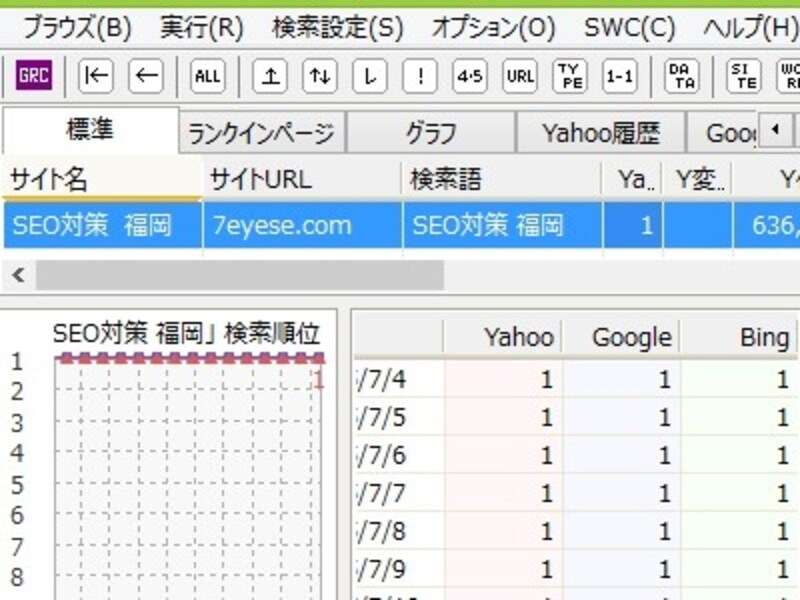This screenshot has height=600, width=800.
Task: Select the /7/5 date row
Action: pyautogui.click(x=576, y=417)
